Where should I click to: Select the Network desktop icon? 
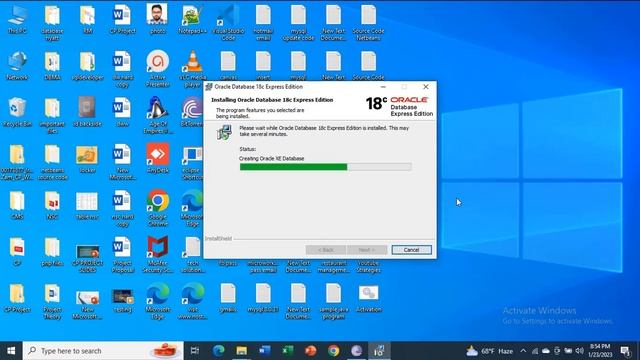click(17, 66)
